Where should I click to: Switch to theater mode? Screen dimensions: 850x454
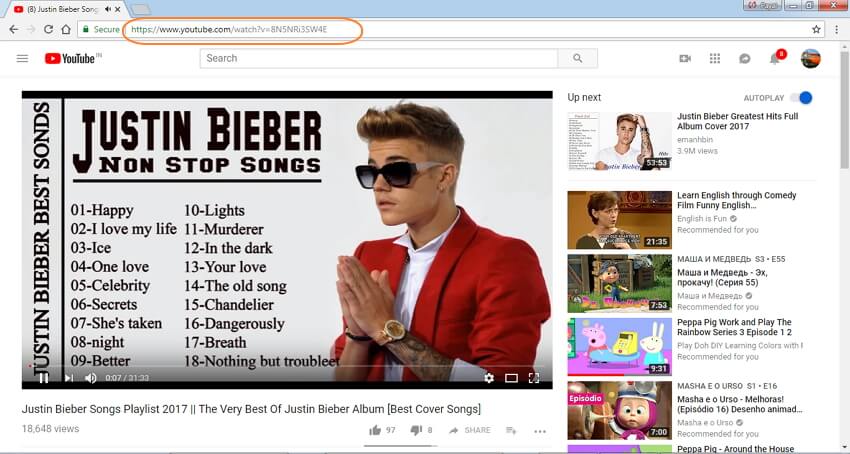(511, 378)
